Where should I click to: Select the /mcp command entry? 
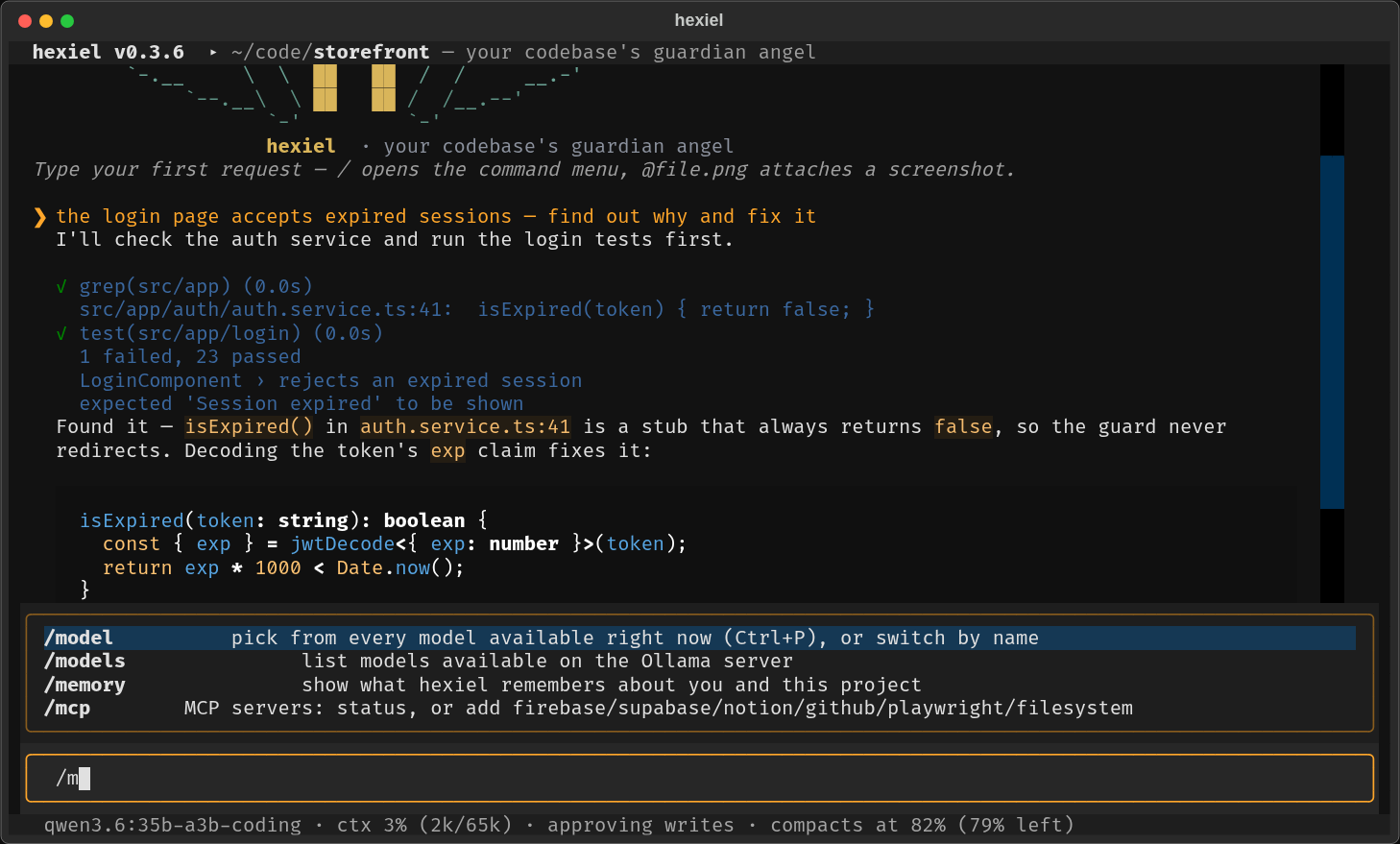pos(699,708)
